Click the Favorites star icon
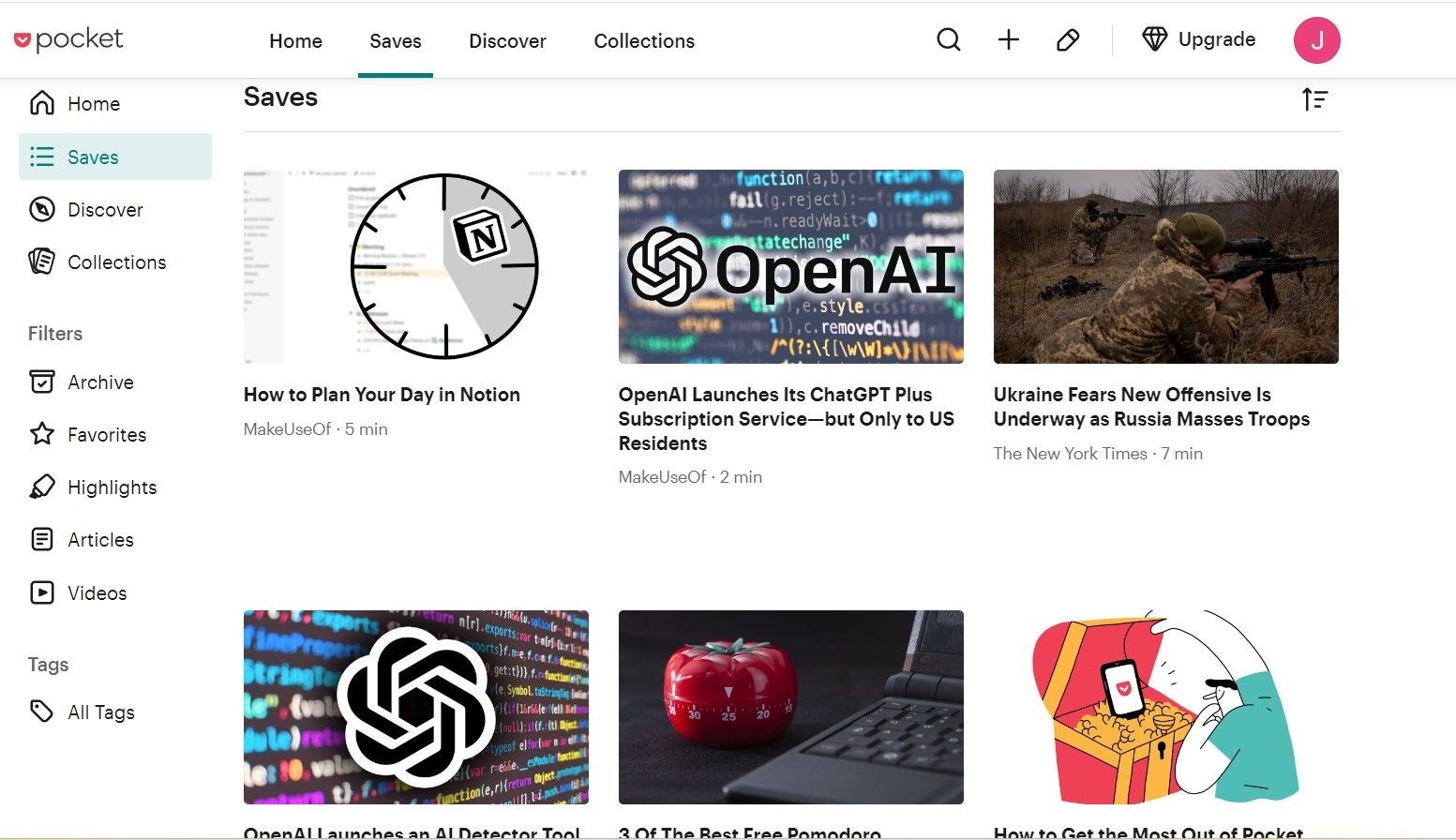This screenshot has height=840, width=1456. (42, 434)
